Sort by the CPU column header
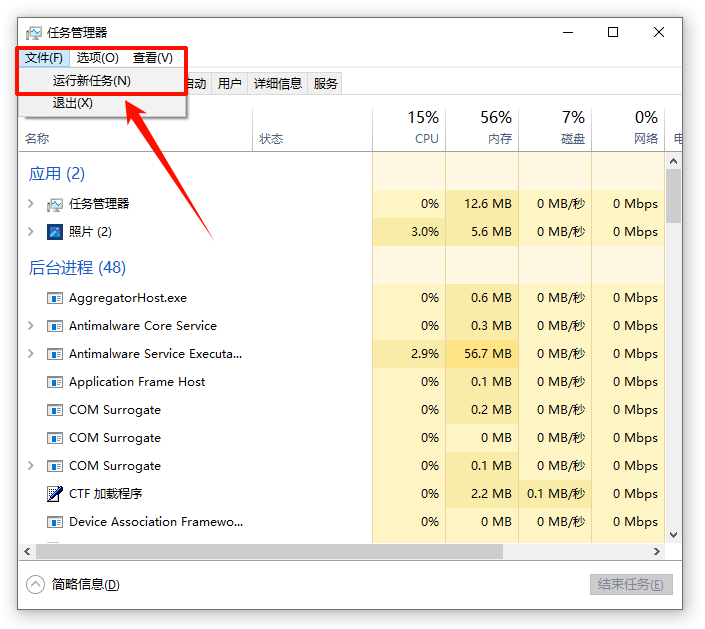 click(409, 129)
